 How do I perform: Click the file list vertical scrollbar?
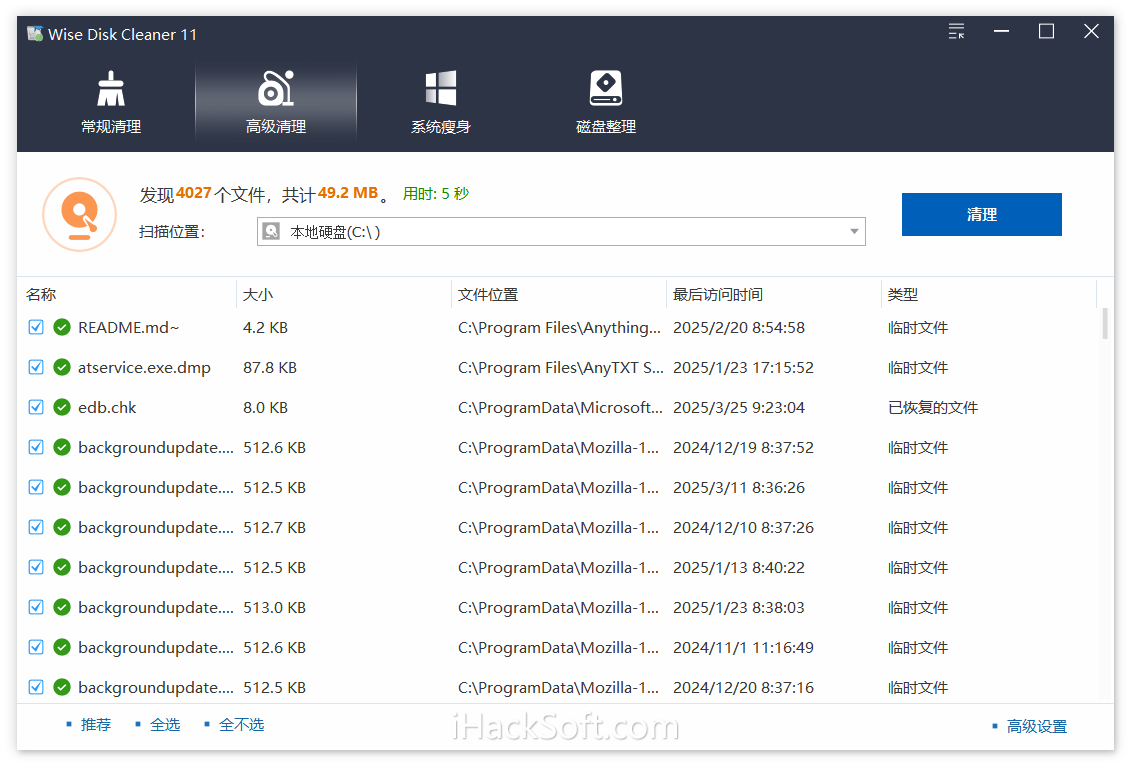pos(1104,324)
